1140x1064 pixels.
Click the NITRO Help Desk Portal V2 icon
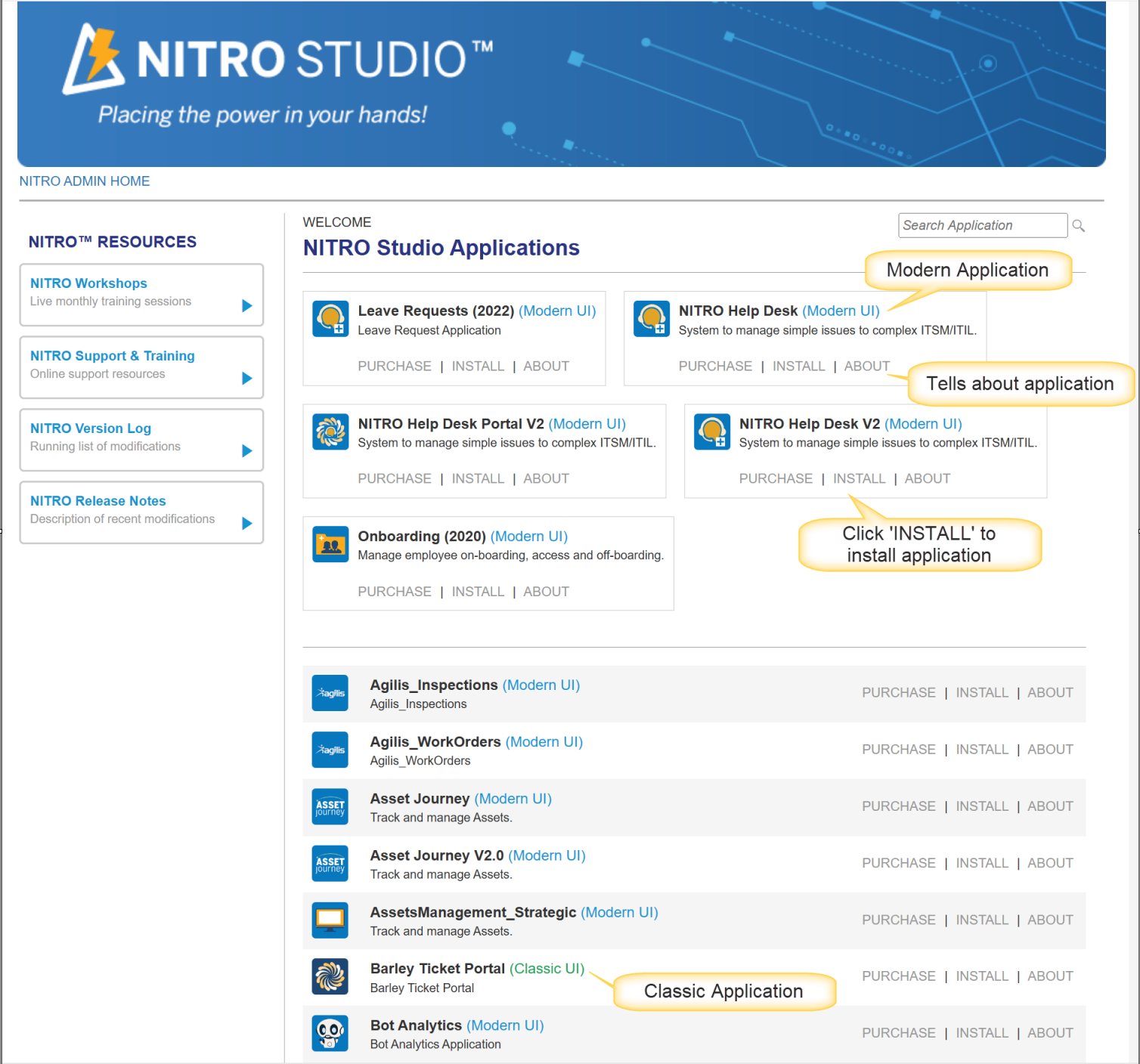330,431
